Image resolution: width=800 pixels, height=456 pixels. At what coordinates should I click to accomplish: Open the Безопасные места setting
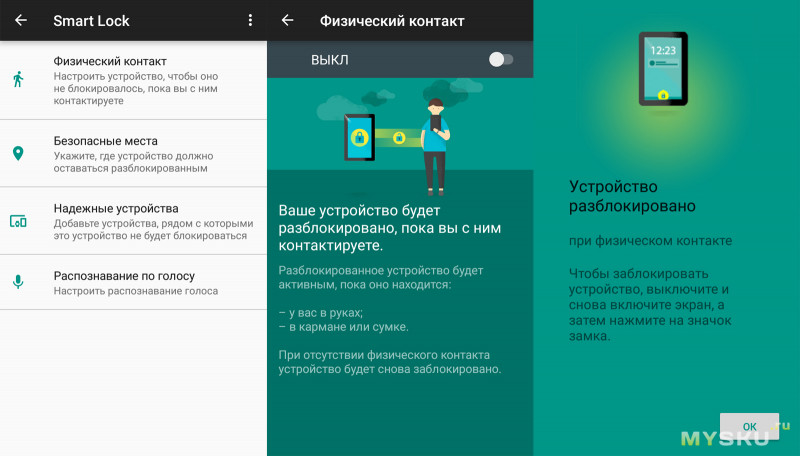click(x=133, y=154)
